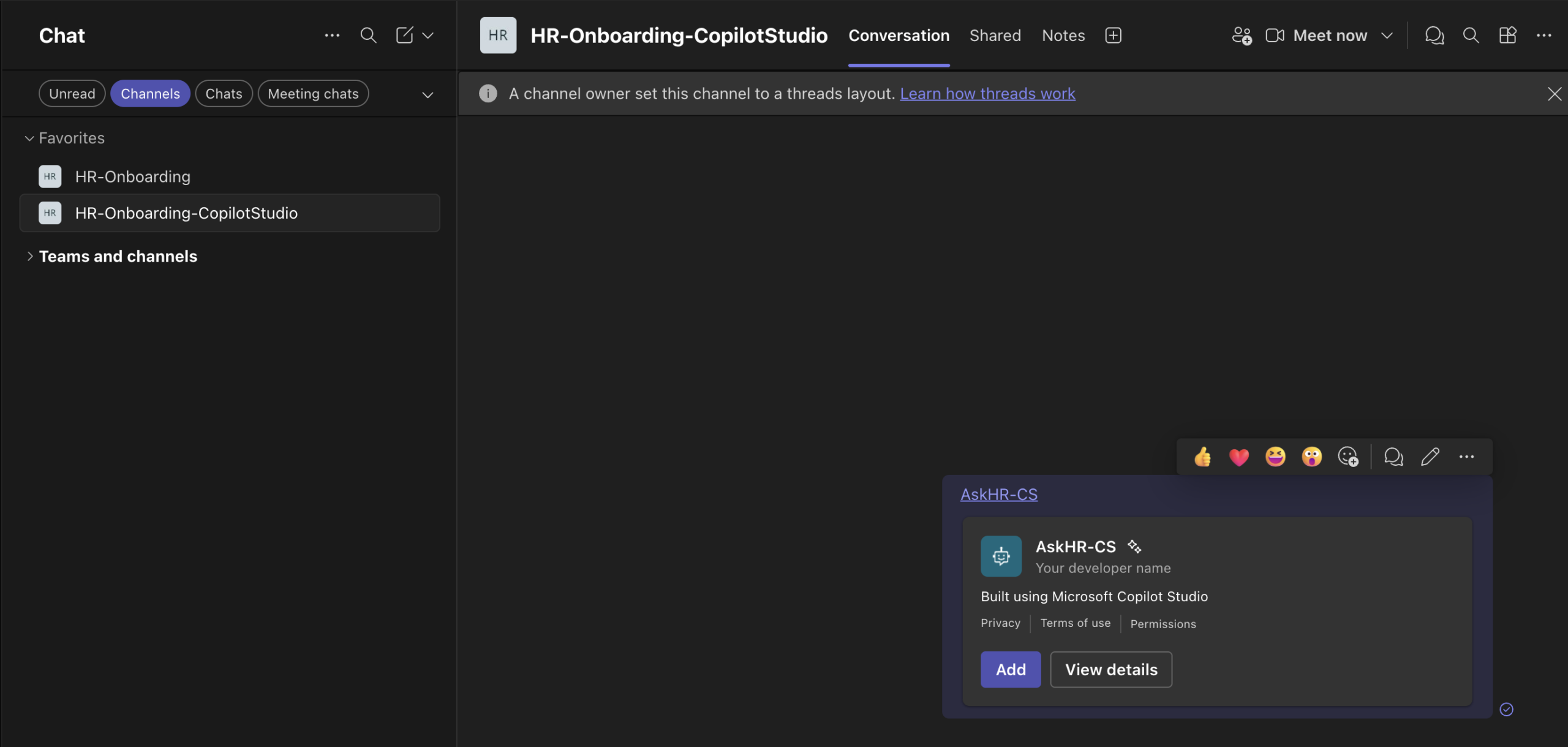
Task: Open the add custom reaction picker
Action: pyautogui.click(x=1349, y=457)
